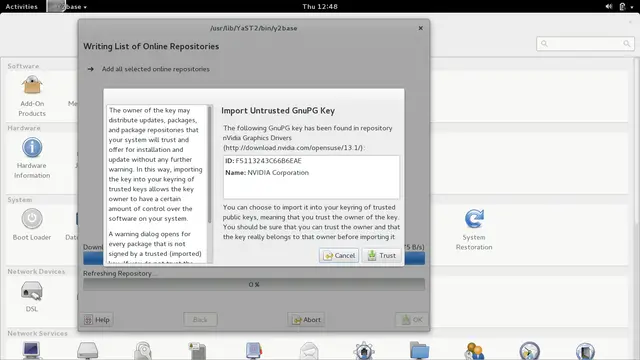Open the DSL network device module
Screen dimensions: 640x360
point(32,297)
